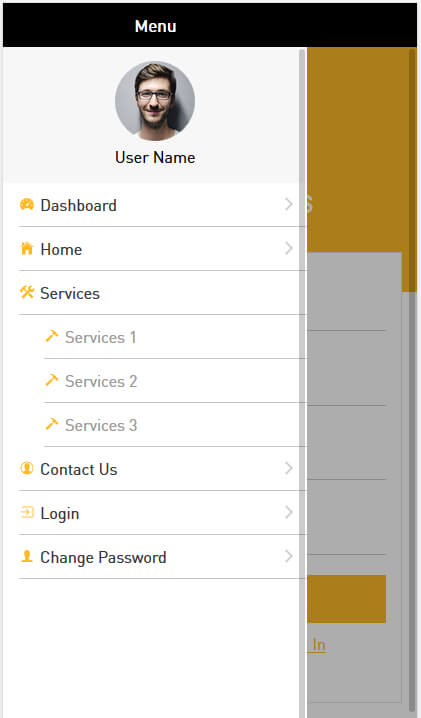Screen dimensions: 421x718
Task: Open the Home row chevron arrow
Action: (x=289, y=248)
